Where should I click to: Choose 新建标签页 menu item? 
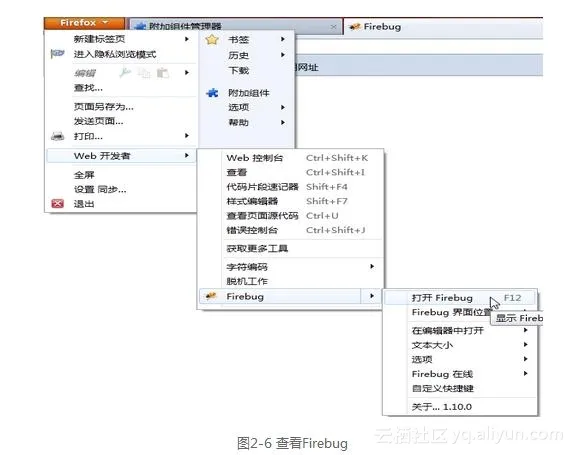click(120, 39)
